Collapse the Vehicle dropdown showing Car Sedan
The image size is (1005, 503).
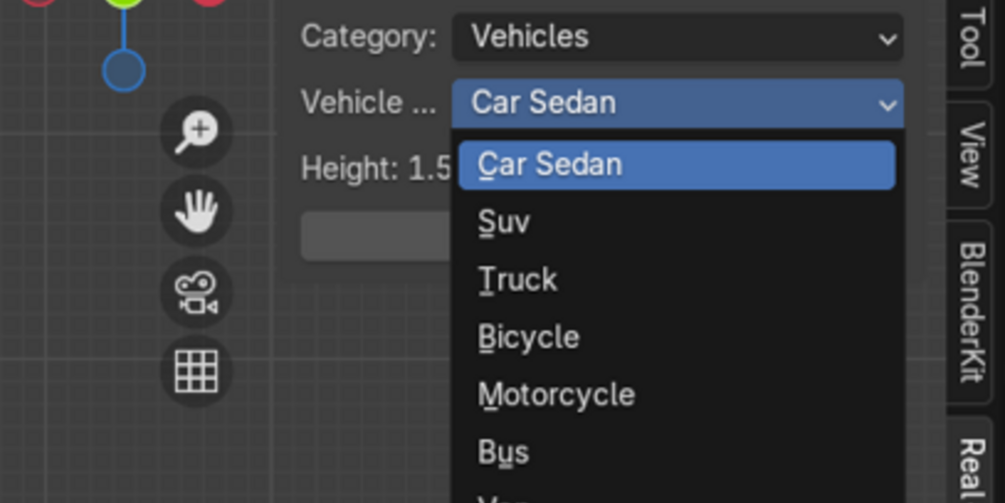click(x=678, y=103)
